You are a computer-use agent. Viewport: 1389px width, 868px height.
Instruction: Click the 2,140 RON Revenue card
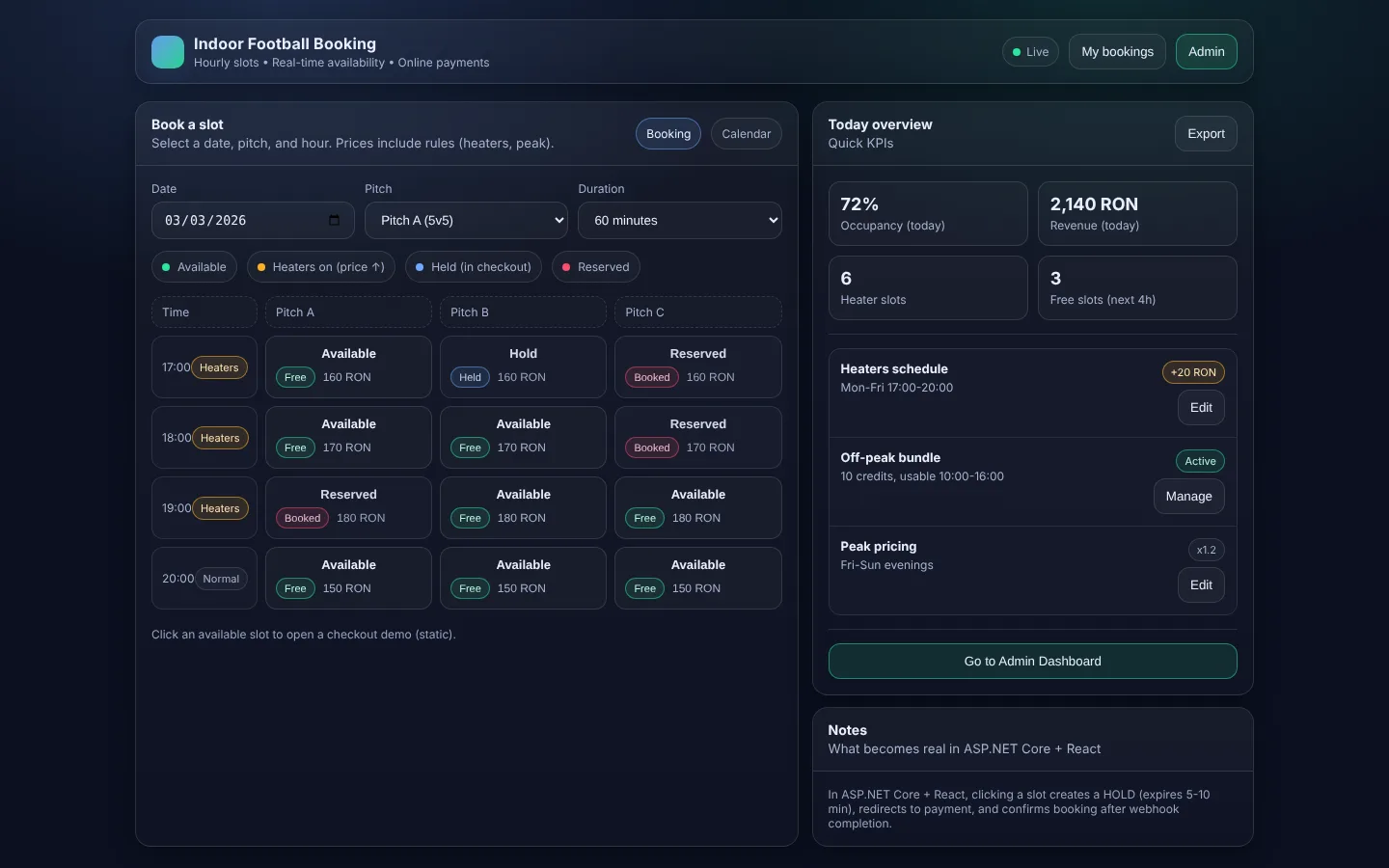1137,214
